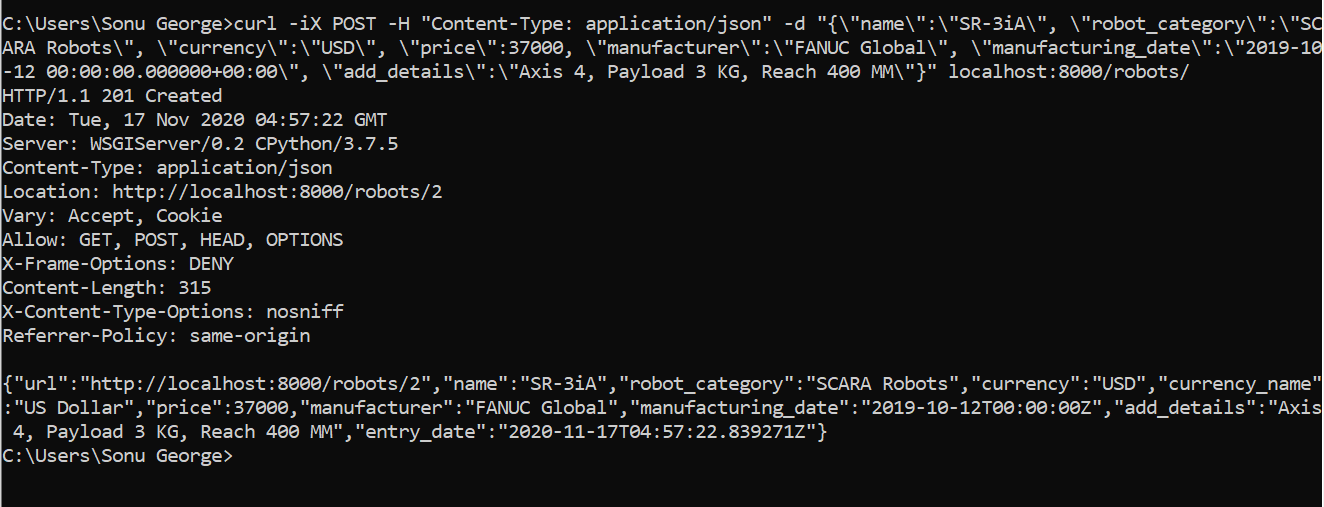Click the "Content-Length: 315" line
Screen dimensions: 1324x507
(107, 288)
